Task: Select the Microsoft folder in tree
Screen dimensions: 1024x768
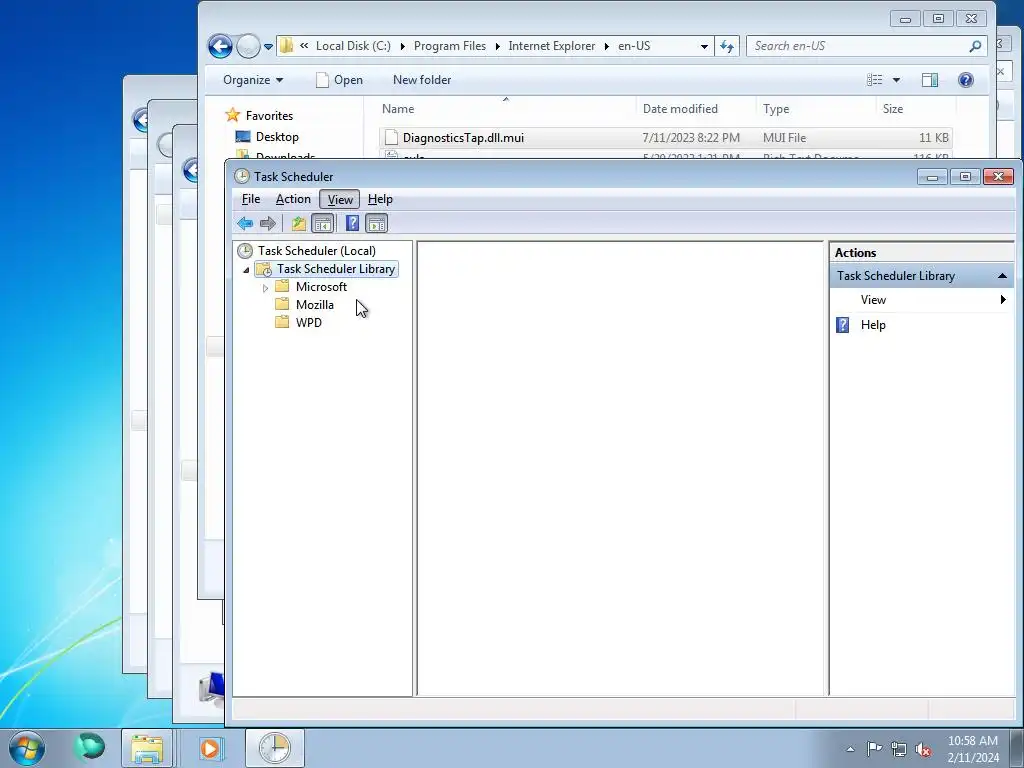Action: coord(321,287)
